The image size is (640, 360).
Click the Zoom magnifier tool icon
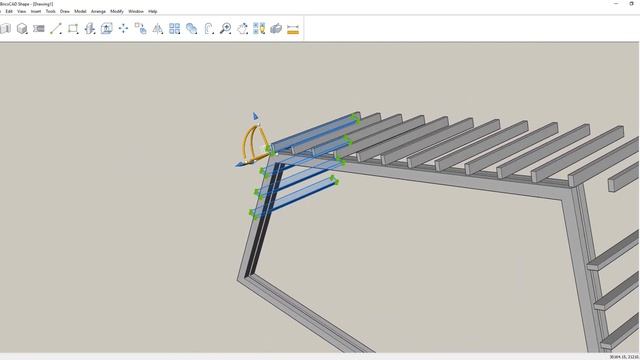pyautogui.click(x=225, y=28)
